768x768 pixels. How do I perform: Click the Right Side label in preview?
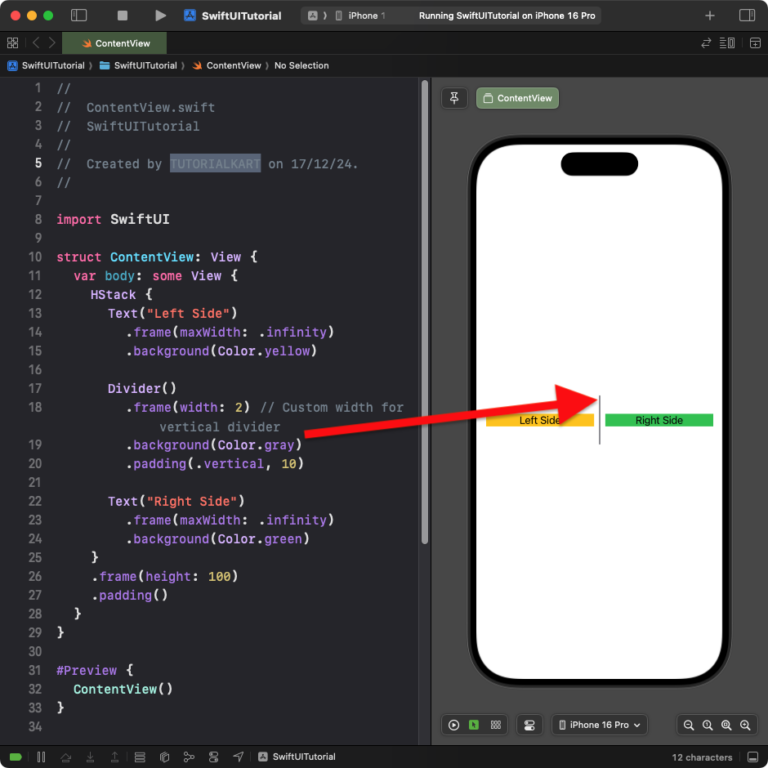coord(659,420)
